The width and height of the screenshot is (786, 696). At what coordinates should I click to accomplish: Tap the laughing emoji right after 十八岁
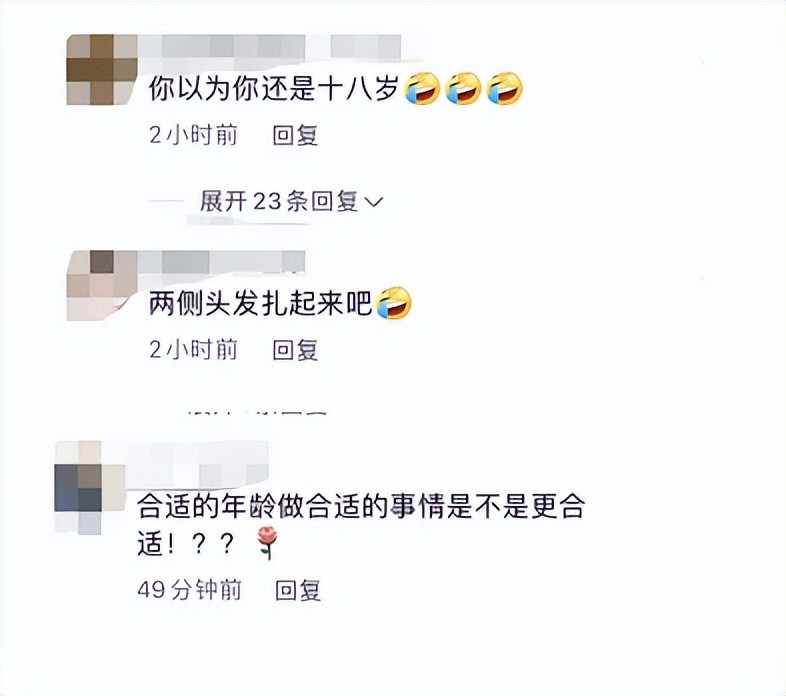tap(422, 88)
